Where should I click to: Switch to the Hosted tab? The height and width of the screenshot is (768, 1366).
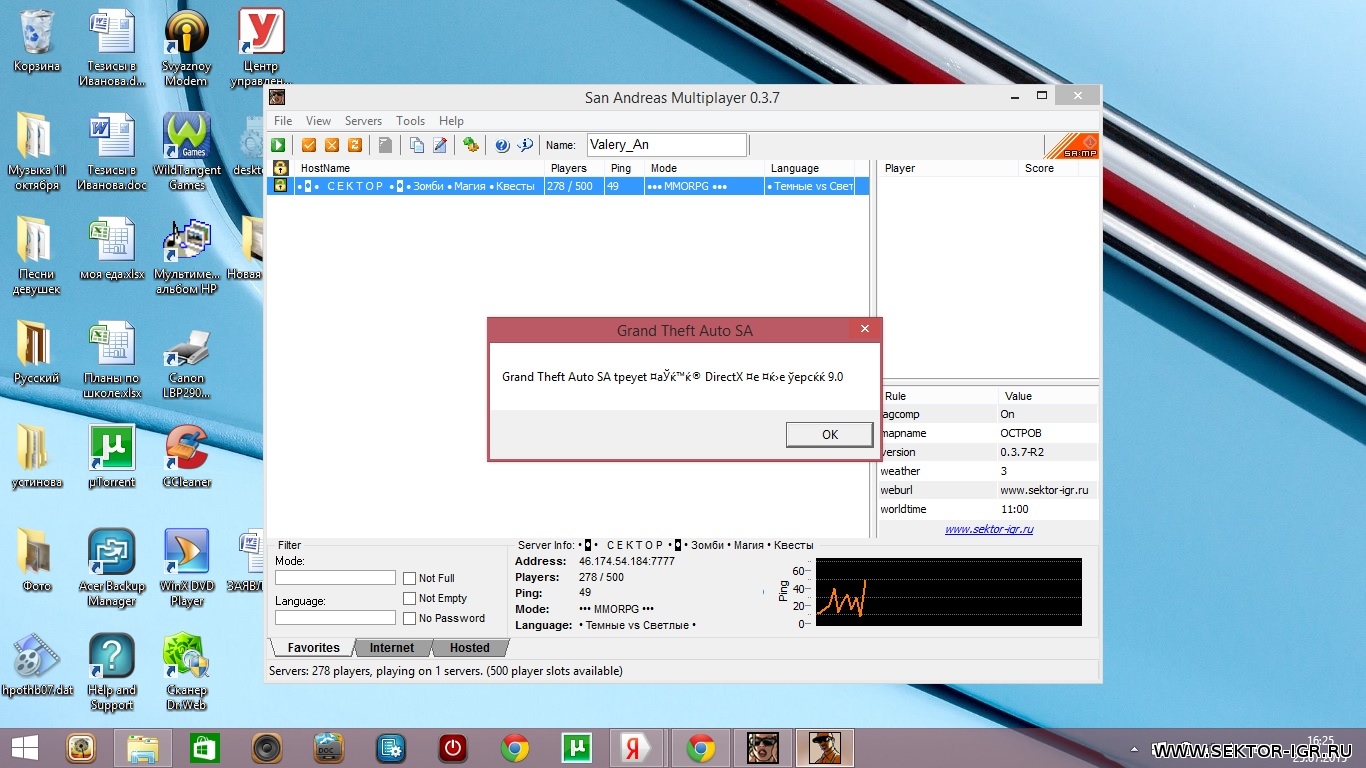coord(469,648)
